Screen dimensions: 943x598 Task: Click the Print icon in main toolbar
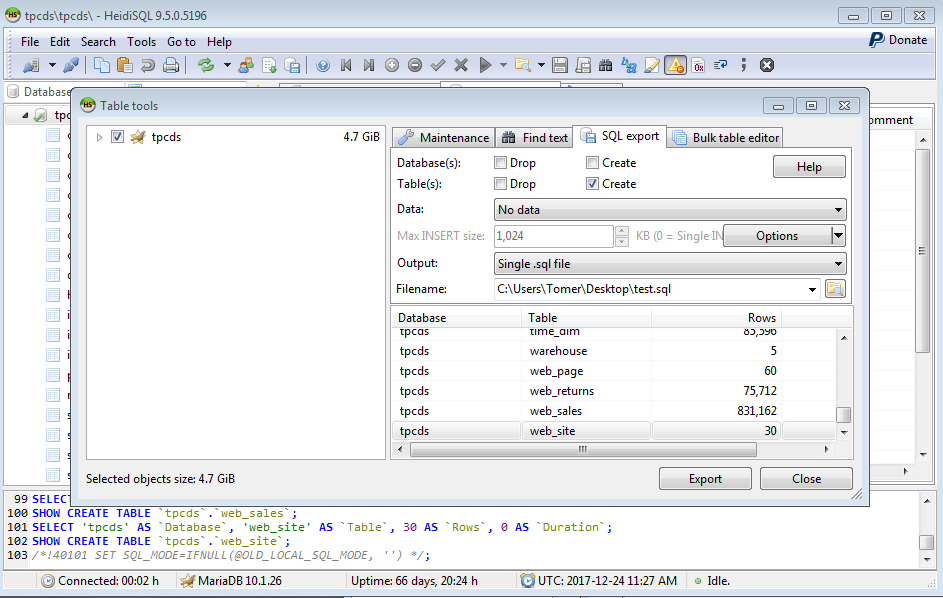(171, 65)
